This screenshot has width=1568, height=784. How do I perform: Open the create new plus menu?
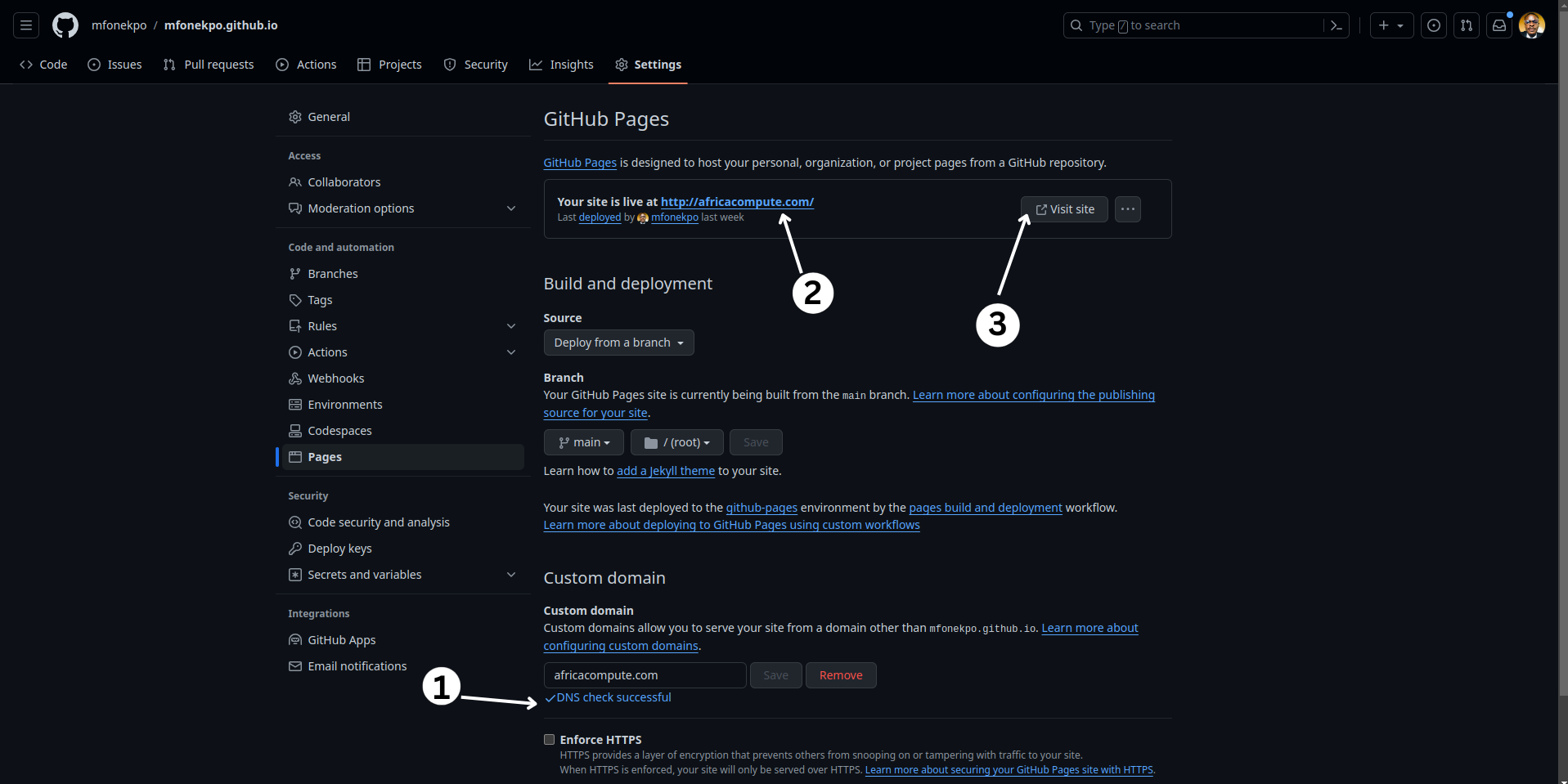[x=1391, y=25]
